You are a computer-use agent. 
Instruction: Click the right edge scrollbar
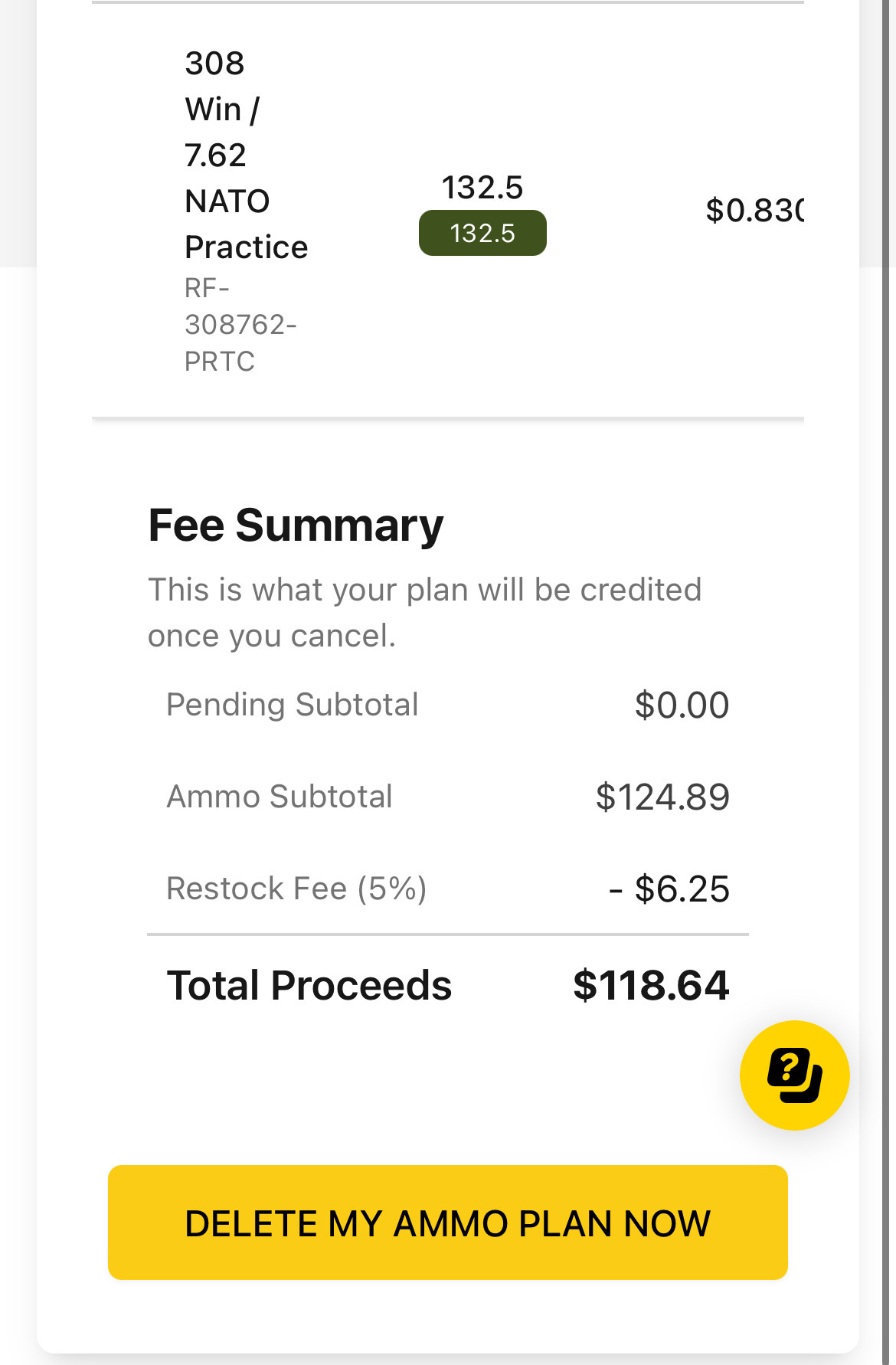point(889,682)
